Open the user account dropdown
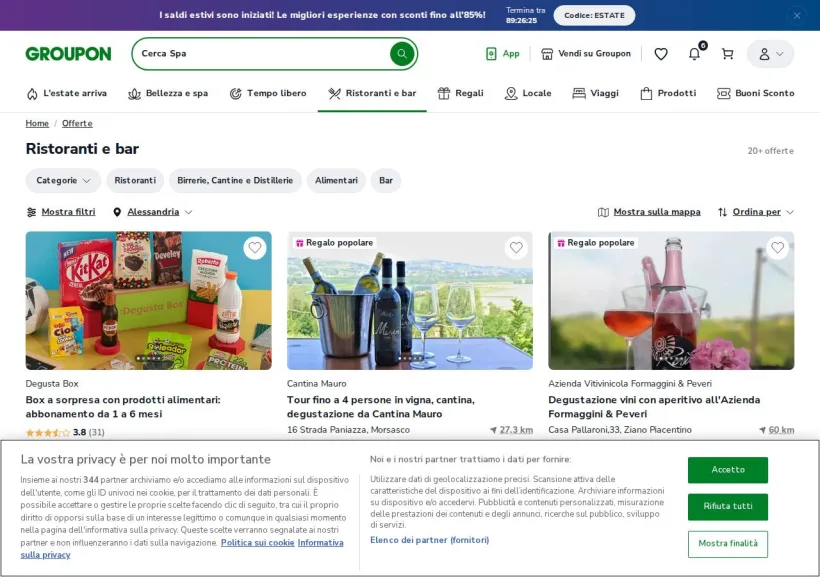820x577 pixels. point(770,53)
